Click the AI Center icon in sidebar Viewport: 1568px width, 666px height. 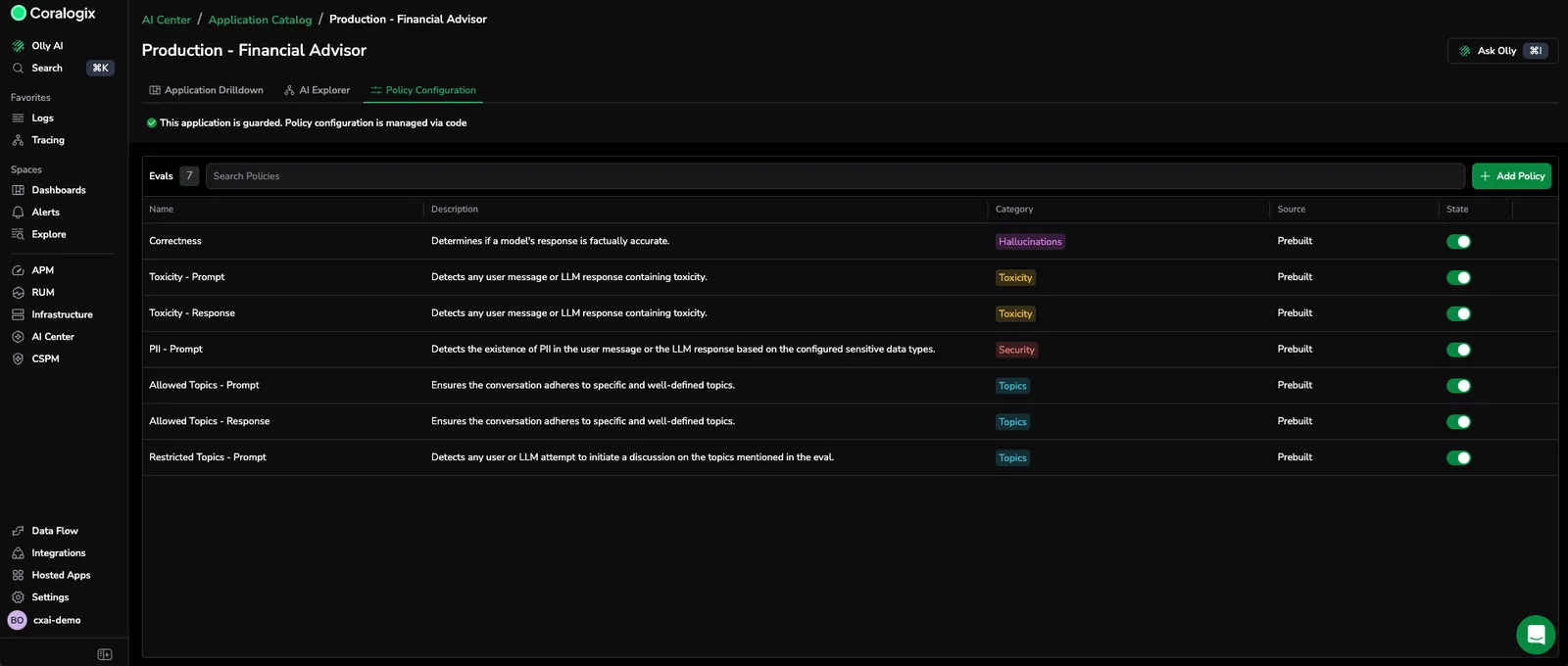(18, 337)
